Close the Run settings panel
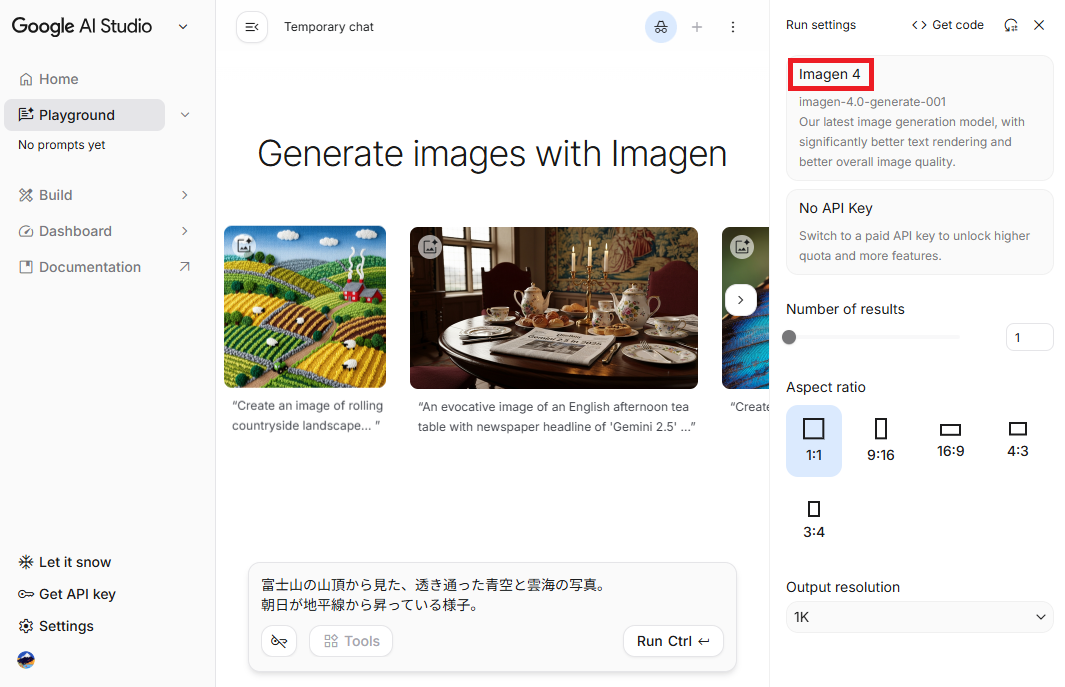 coord(1039,25)
